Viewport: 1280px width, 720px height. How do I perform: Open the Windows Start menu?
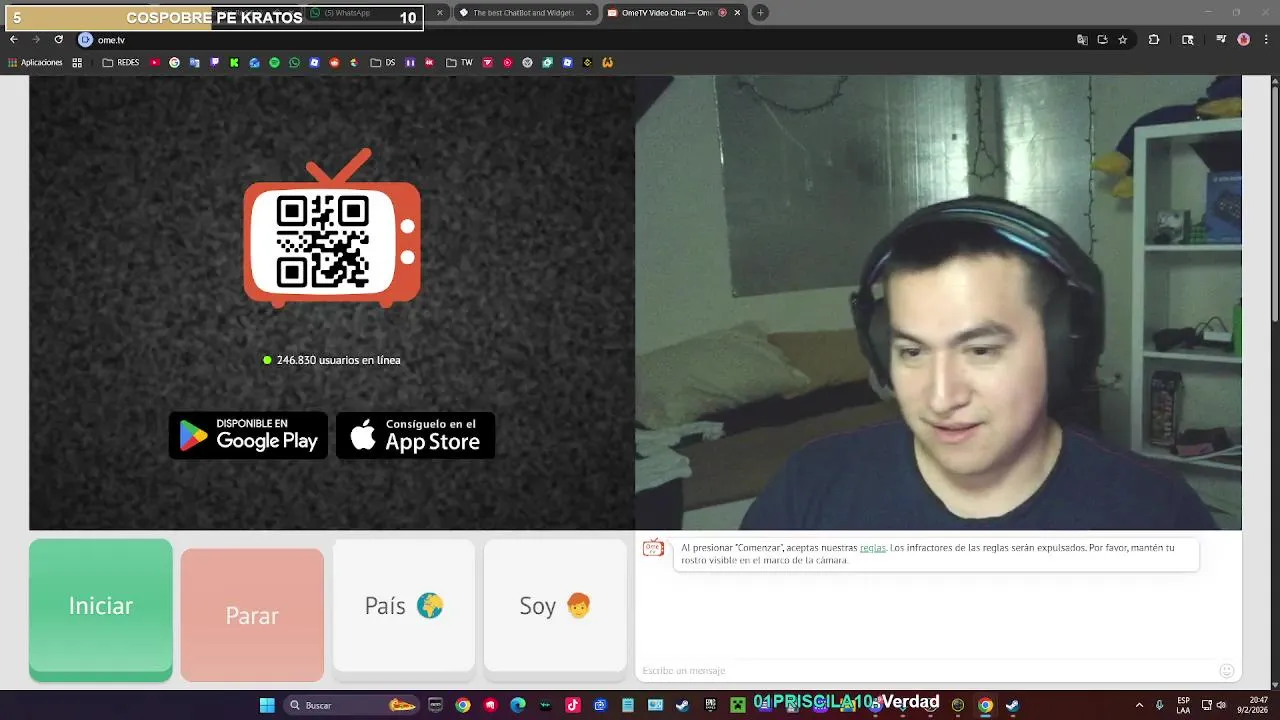[x=267, y=705]
